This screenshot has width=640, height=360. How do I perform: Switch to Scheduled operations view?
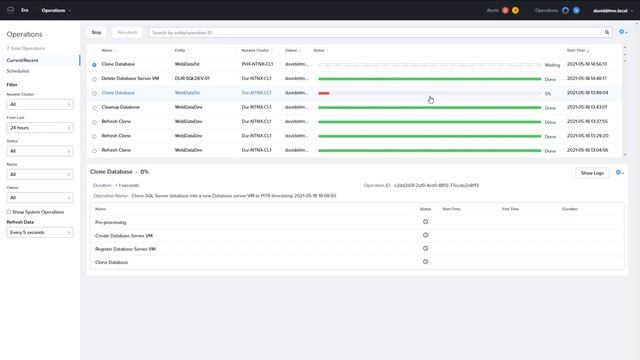pyautogui.click(x=18, y=71)
